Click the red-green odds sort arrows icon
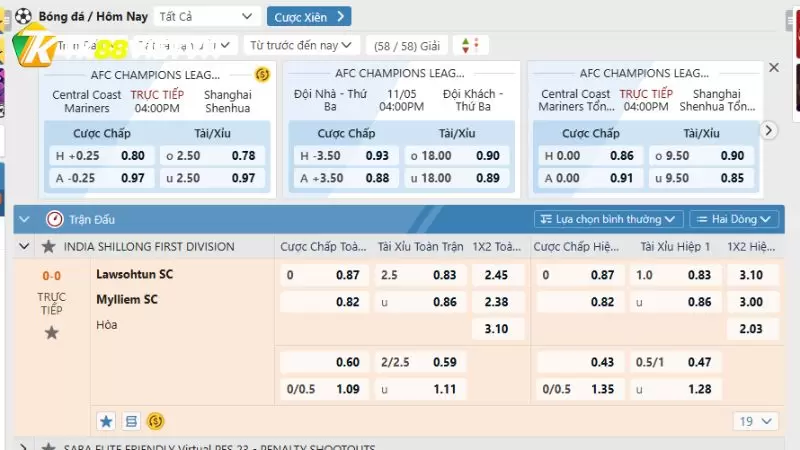 (470, 45)
